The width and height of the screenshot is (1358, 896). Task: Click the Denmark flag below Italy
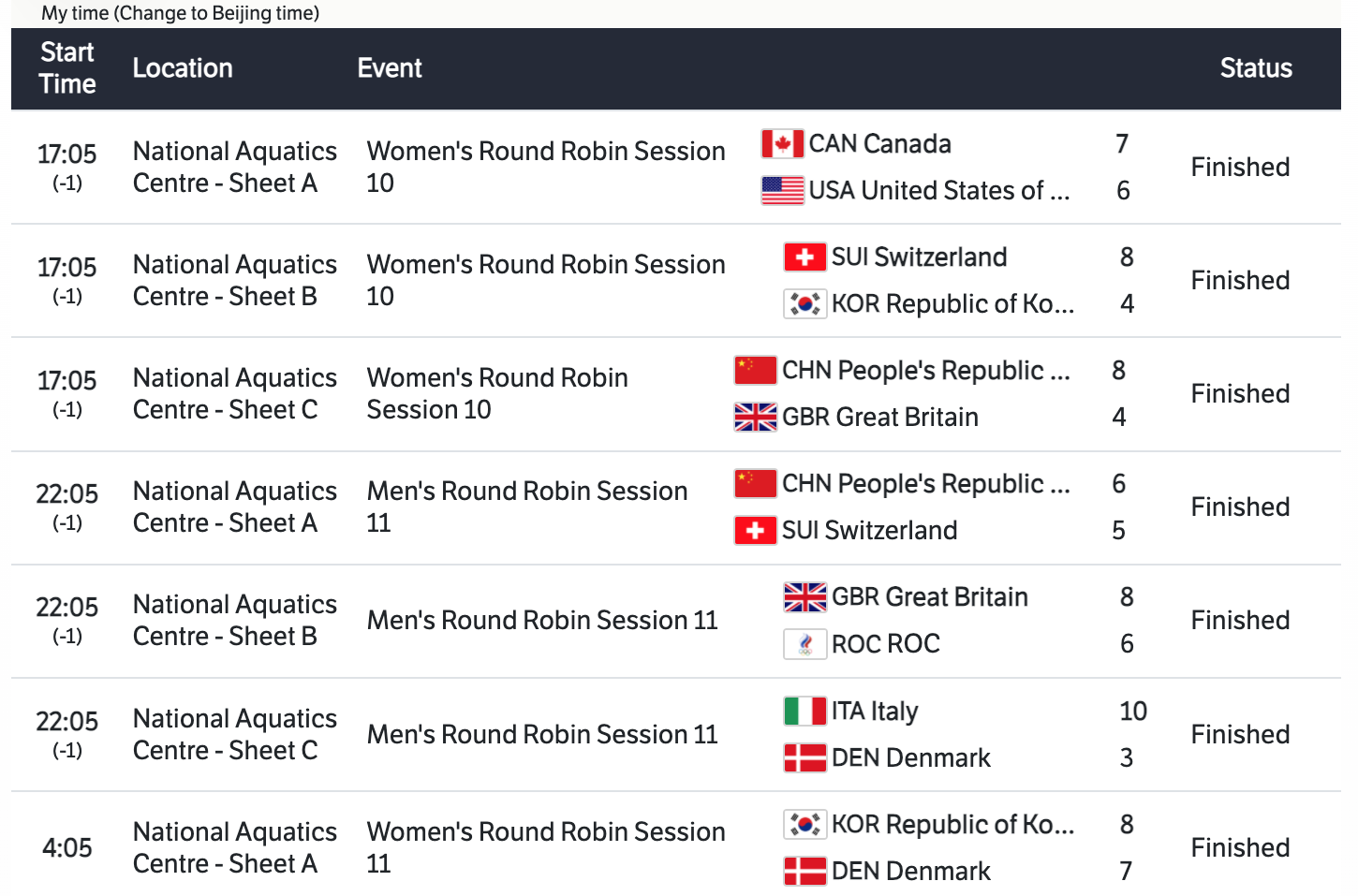[x=804, y=758]
